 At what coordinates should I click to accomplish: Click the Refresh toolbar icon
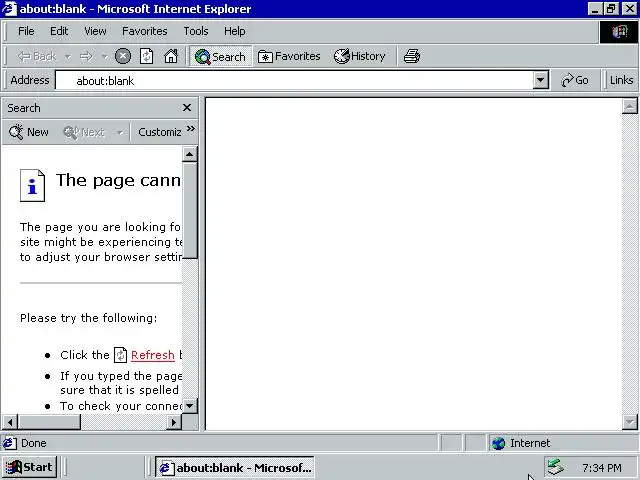coord(147,56)
